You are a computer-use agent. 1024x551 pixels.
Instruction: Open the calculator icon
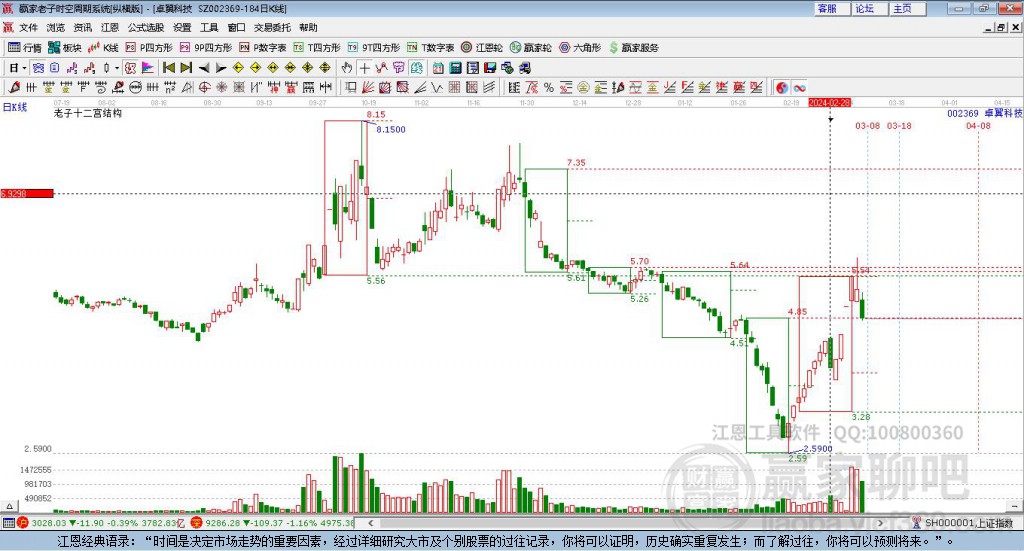point(455,68)
